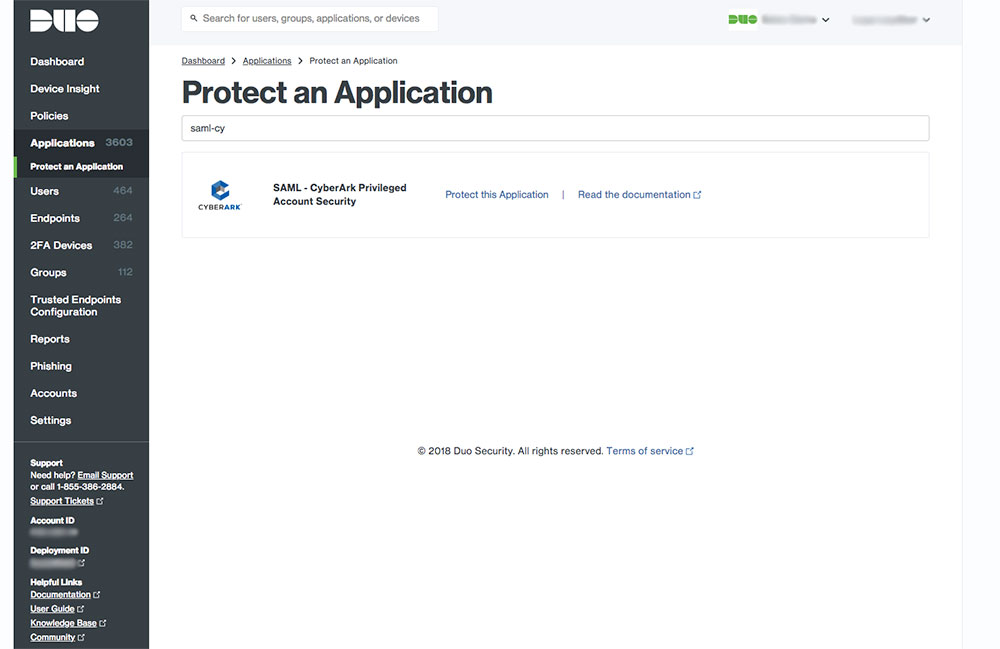Open Phishing in the sidebar

tap(50, 366)
